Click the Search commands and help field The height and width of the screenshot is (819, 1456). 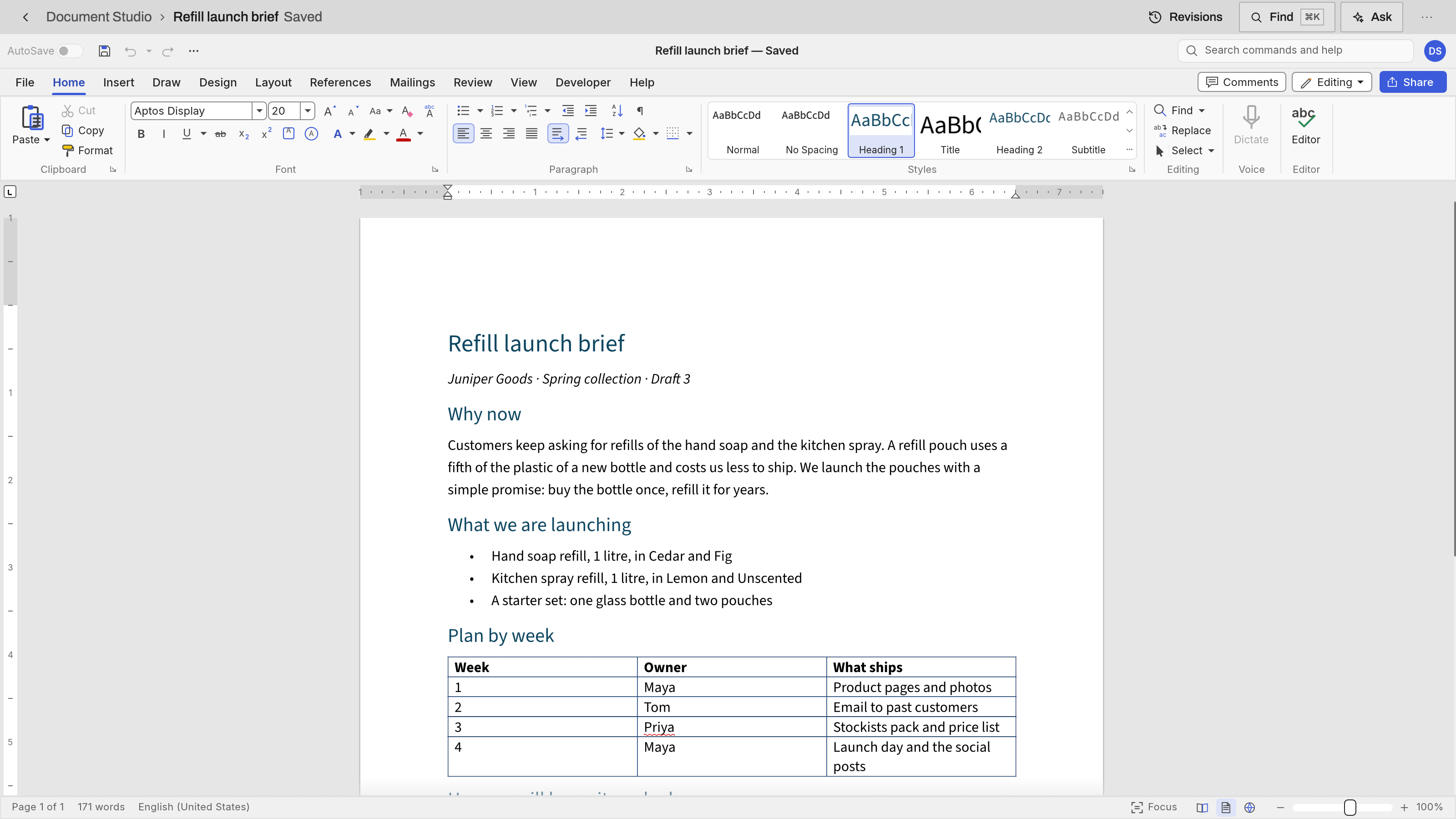coord(1295,51)
